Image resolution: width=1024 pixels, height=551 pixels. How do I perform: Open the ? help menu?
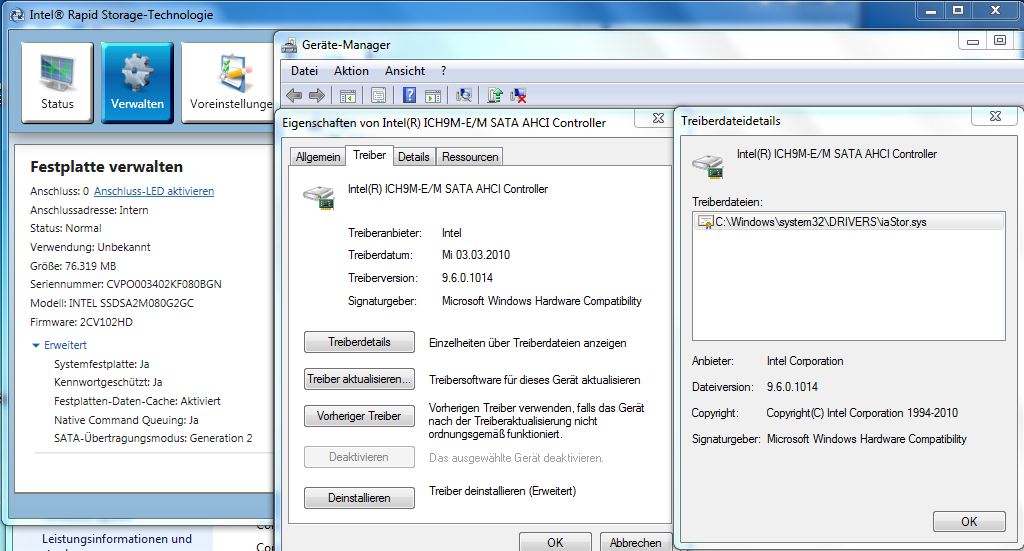click(x=443, y=71)
